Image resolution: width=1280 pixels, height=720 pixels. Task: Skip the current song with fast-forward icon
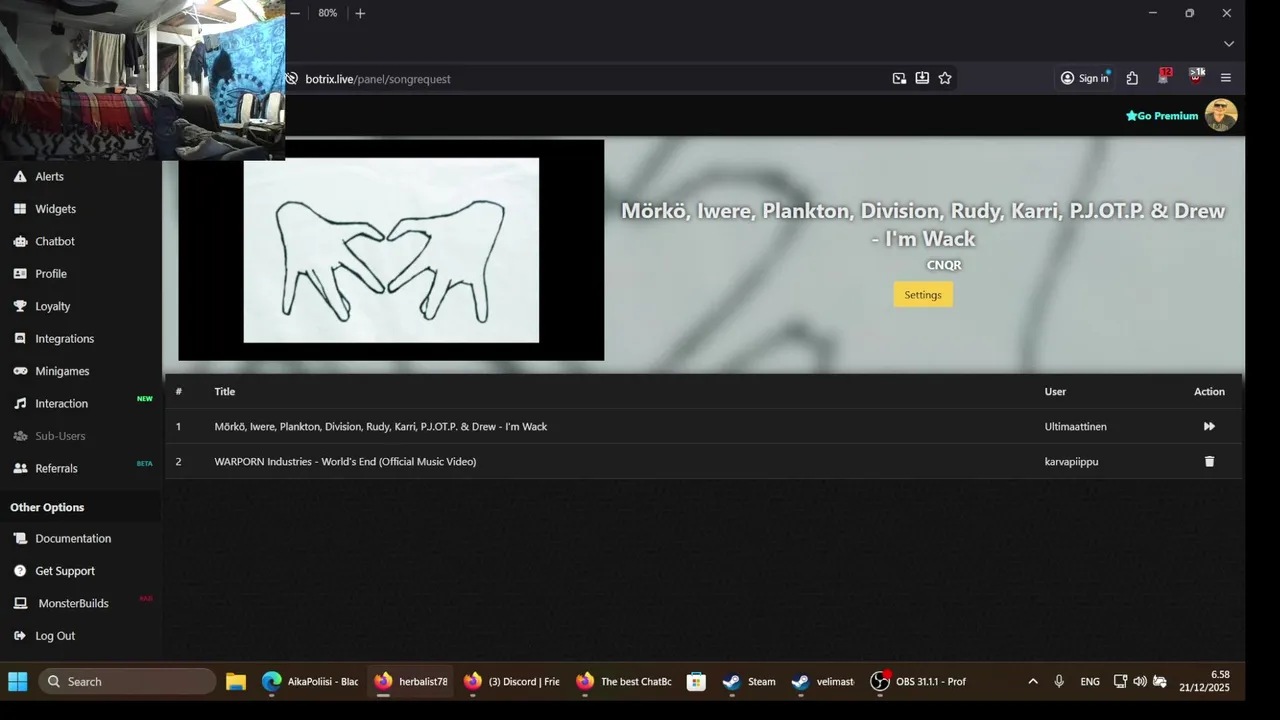pos(1209,426)
